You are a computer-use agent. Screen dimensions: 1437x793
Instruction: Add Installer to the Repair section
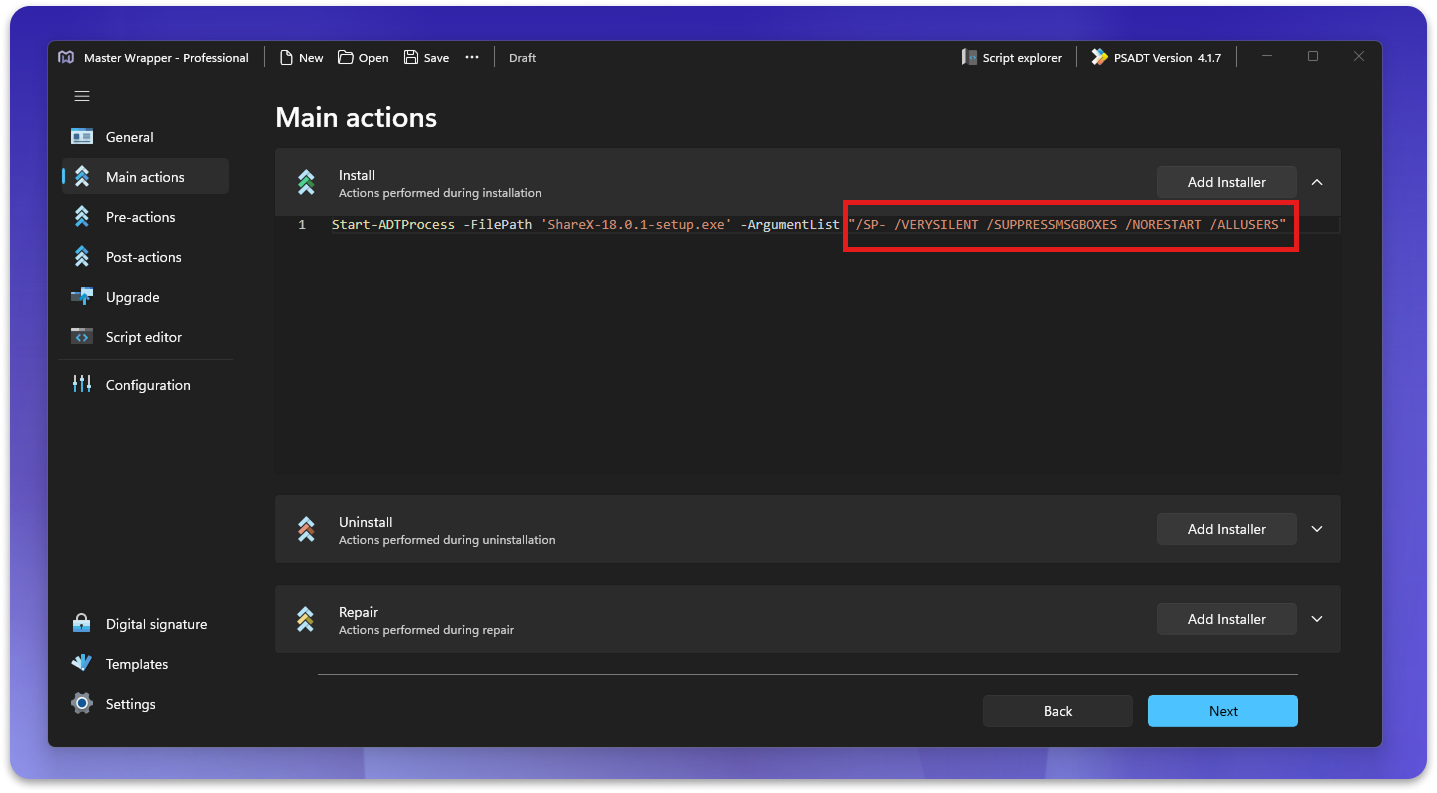[x=1227, y=619]
